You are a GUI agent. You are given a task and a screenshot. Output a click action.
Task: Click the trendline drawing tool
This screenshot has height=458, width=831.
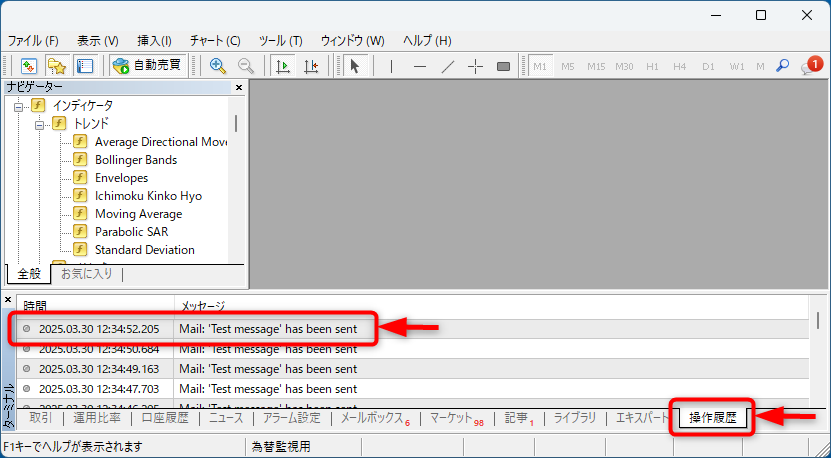447,66
